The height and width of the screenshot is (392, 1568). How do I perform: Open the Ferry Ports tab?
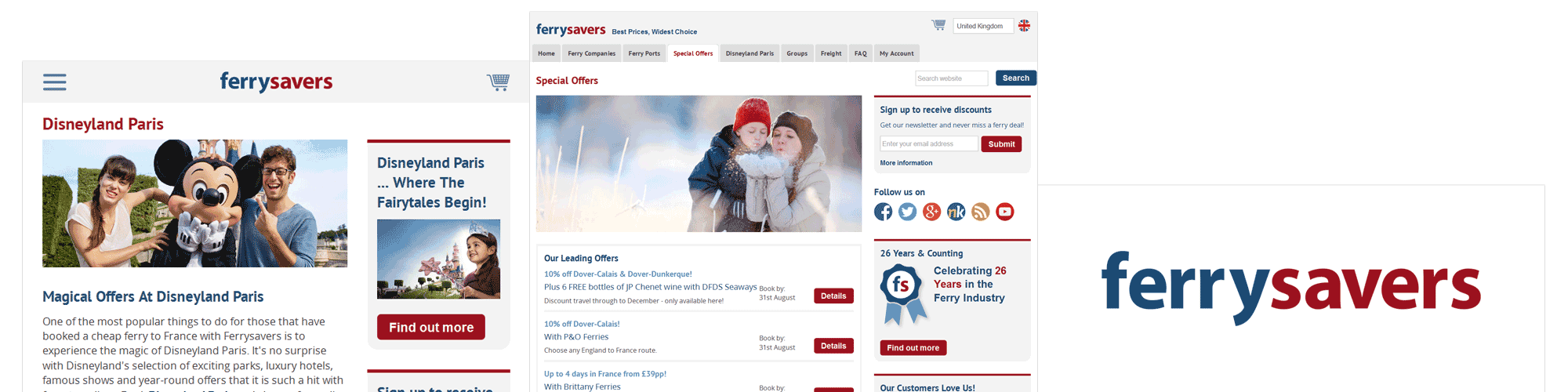pyautogui.click(x=644, y=53)
